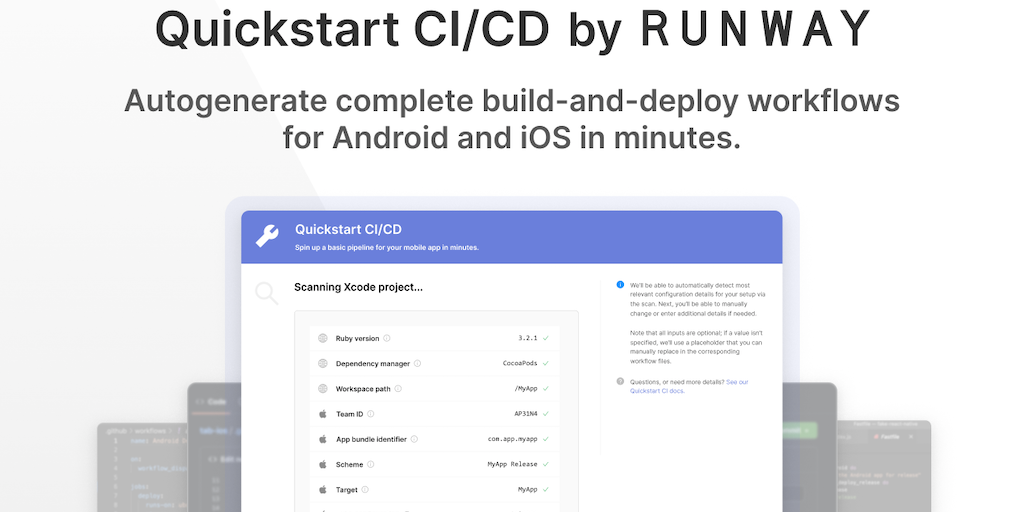
Task: Click the green checkmark in the Target row
Action: (546, 489)
